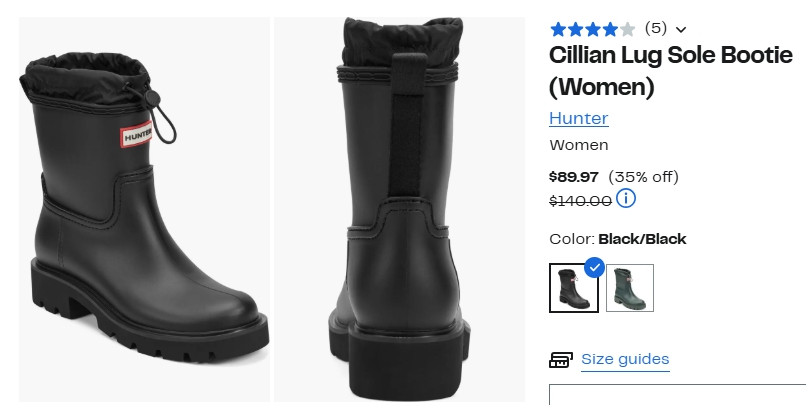Open the Hunter brand link

point(578,118)
